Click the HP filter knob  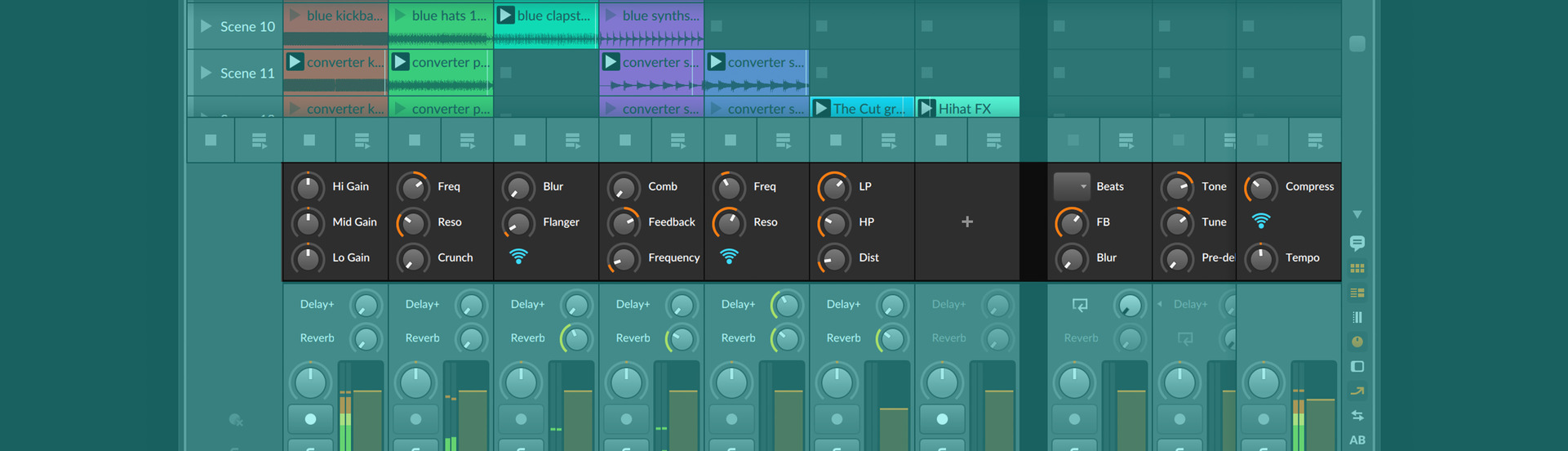pos(834,222)
